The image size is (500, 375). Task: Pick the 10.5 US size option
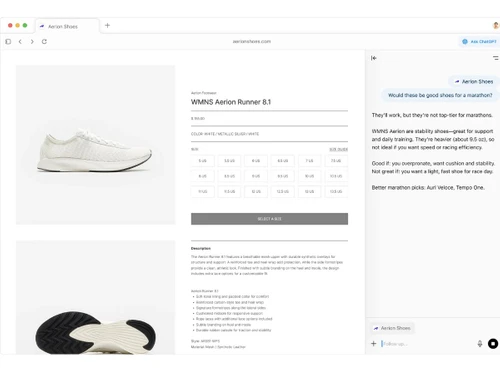pyautogui.click(x=336, y=176)
